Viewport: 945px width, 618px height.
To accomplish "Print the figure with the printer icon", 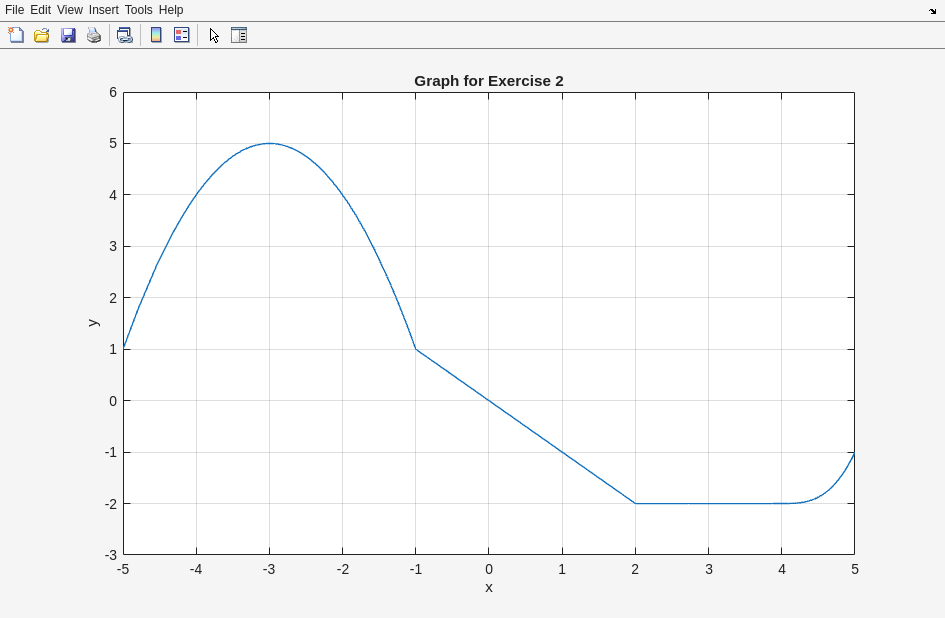I will (x=94, y=35).
